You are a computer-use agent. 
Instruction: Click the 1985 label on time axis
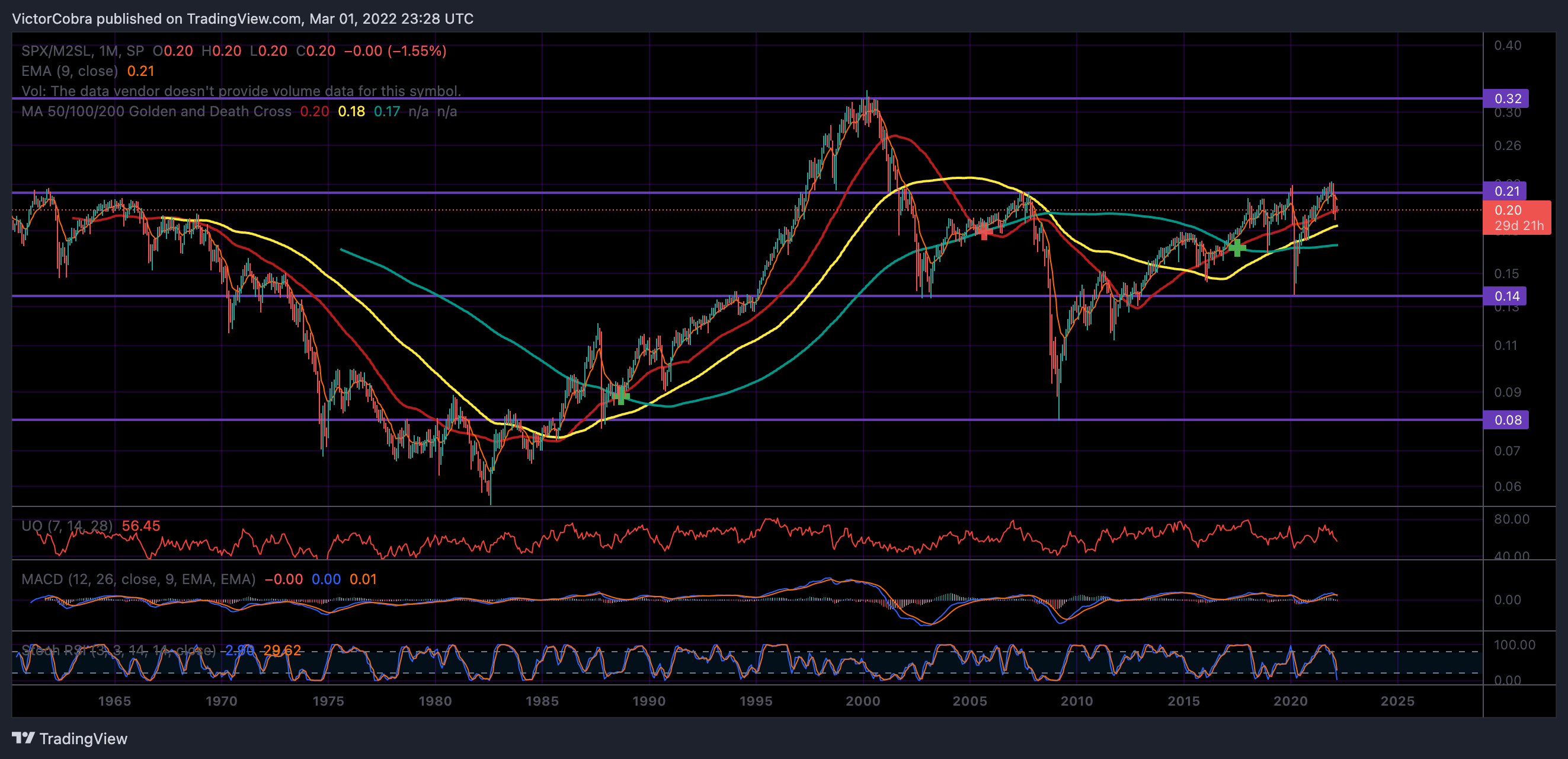(x=542, y=700)
